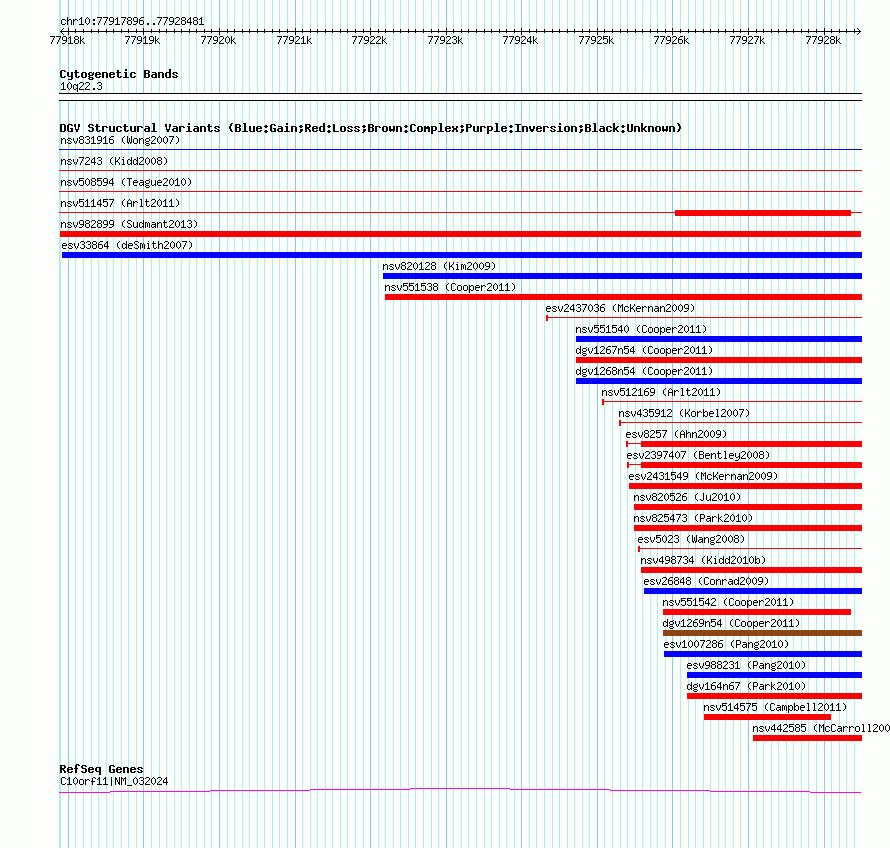
Task: Open the nsv982899 (Sudmant2013) variant label
Action: point(129,224)
